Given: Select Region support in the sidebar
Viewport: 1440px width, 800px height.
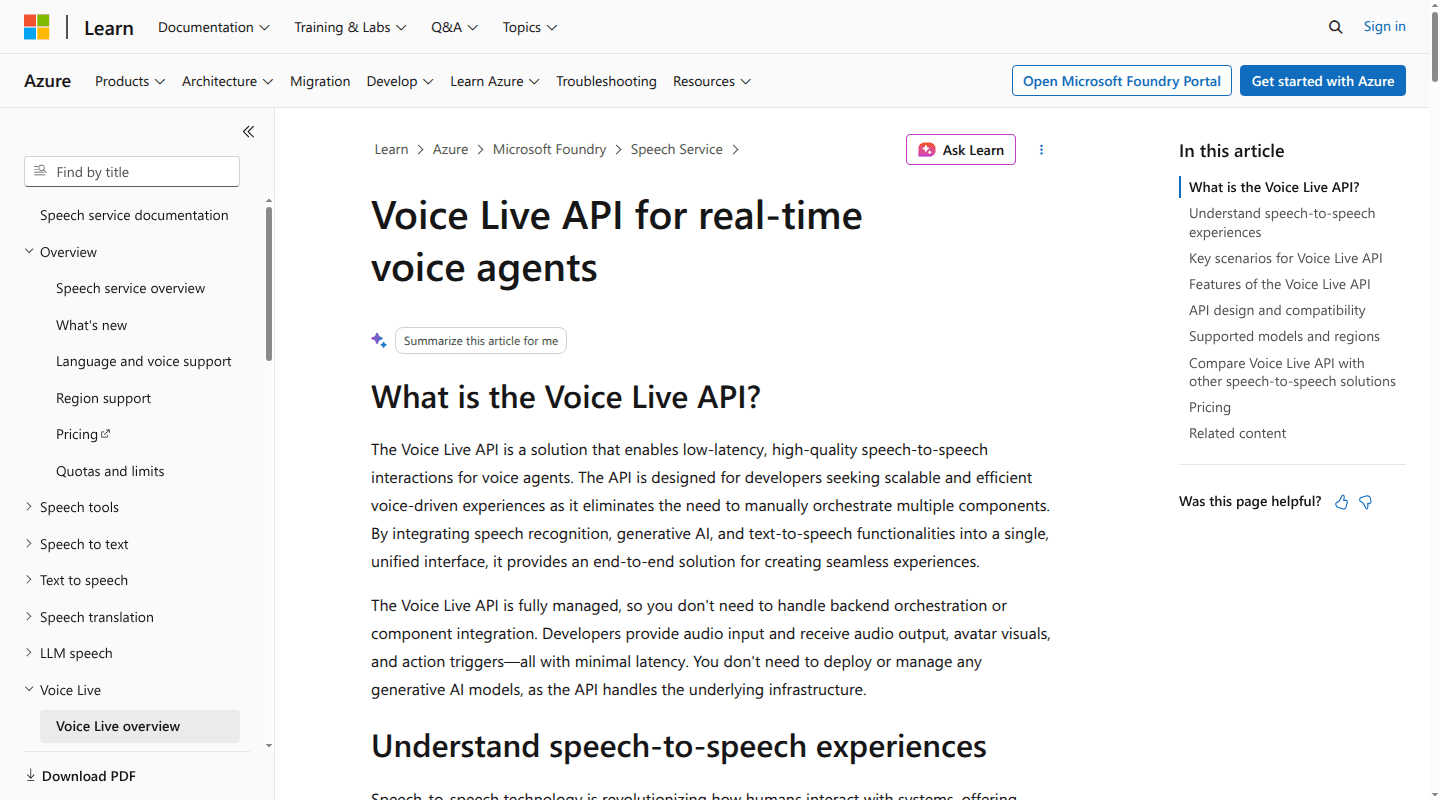Looking at the screenshot, I should point(103,398).
